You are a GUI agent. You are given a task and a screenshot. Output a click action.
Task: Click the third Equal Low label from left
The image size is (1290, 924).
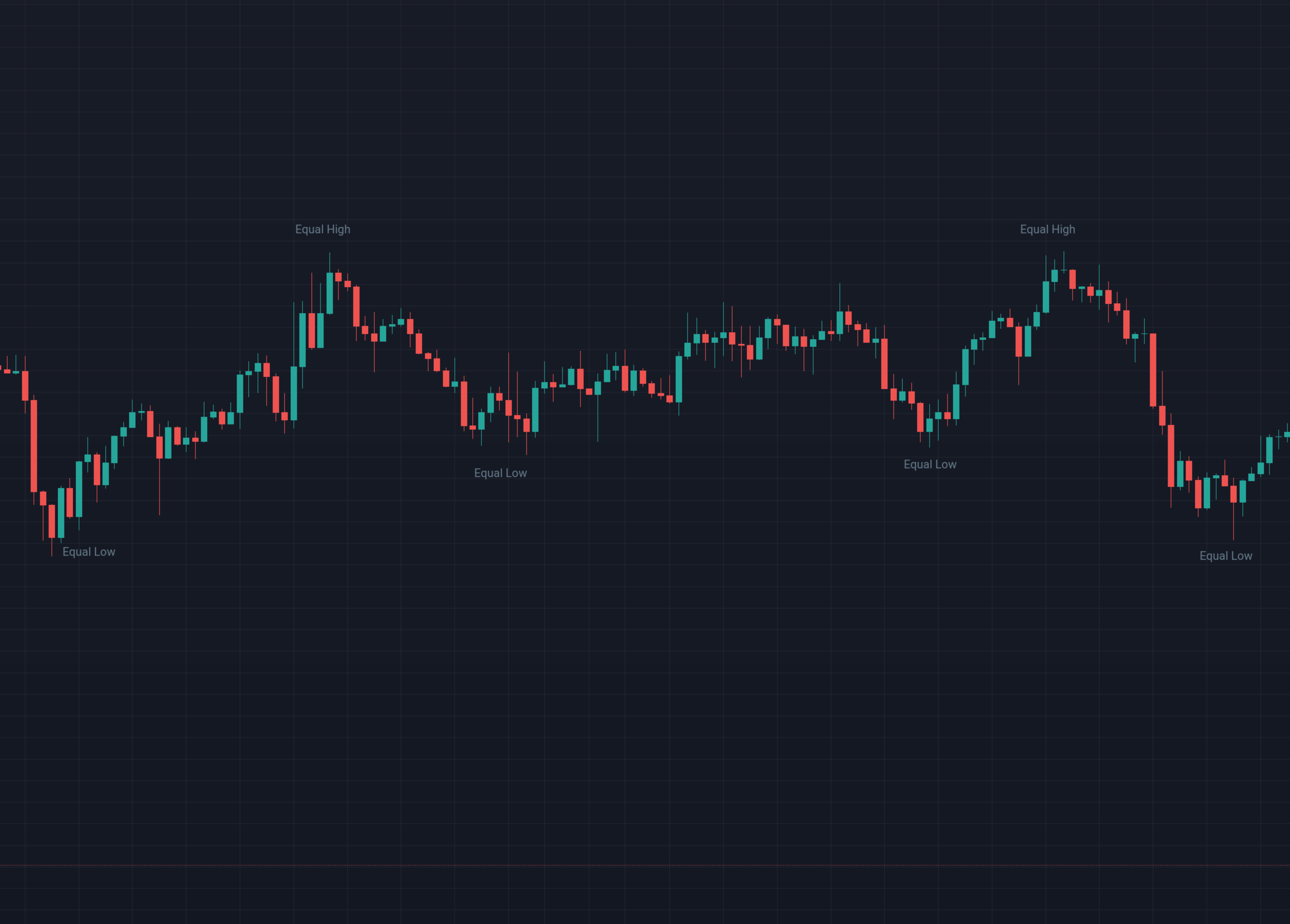[930, 465]
